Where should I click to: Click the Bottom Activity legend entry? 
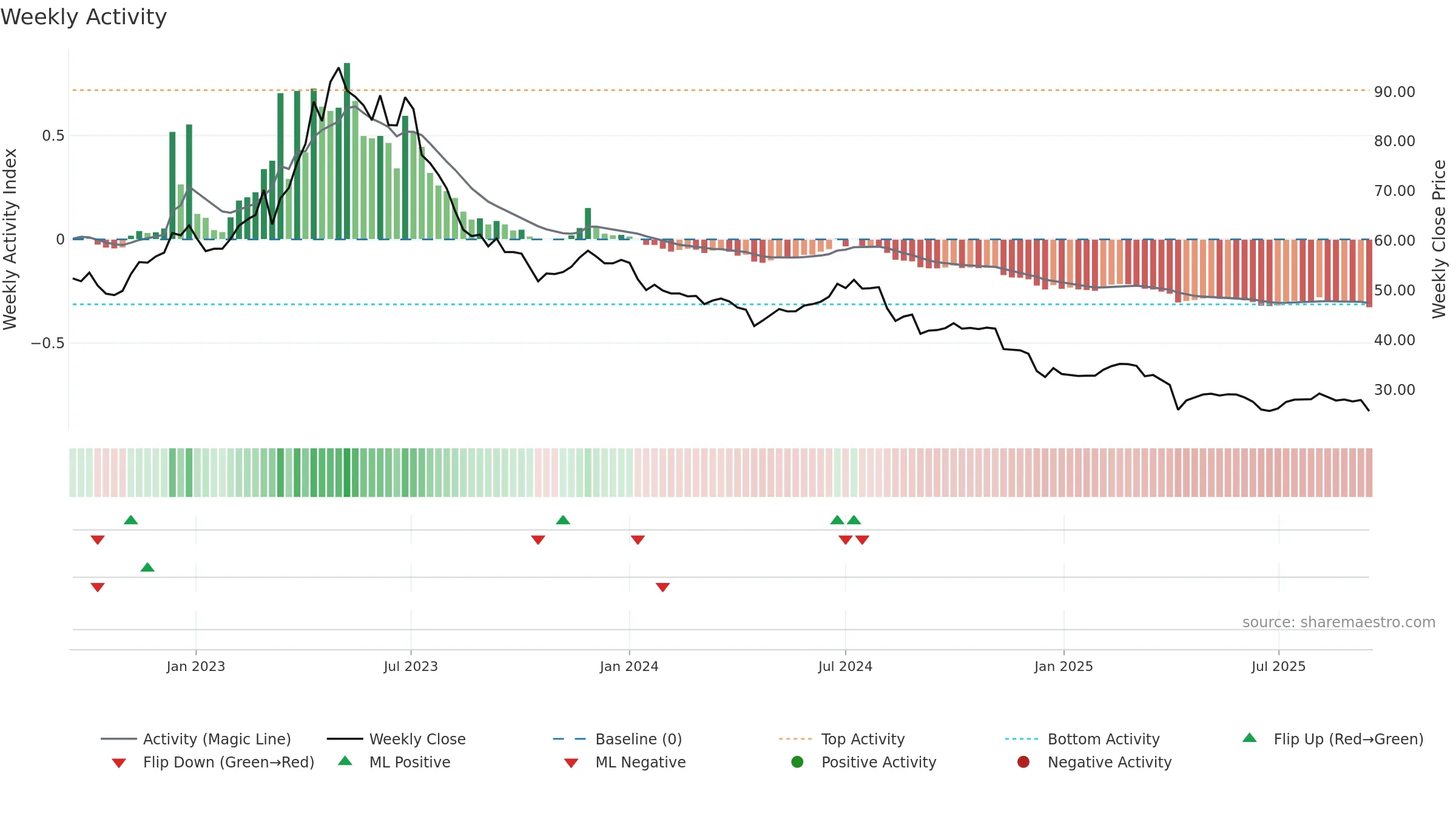pos(1082,739)
